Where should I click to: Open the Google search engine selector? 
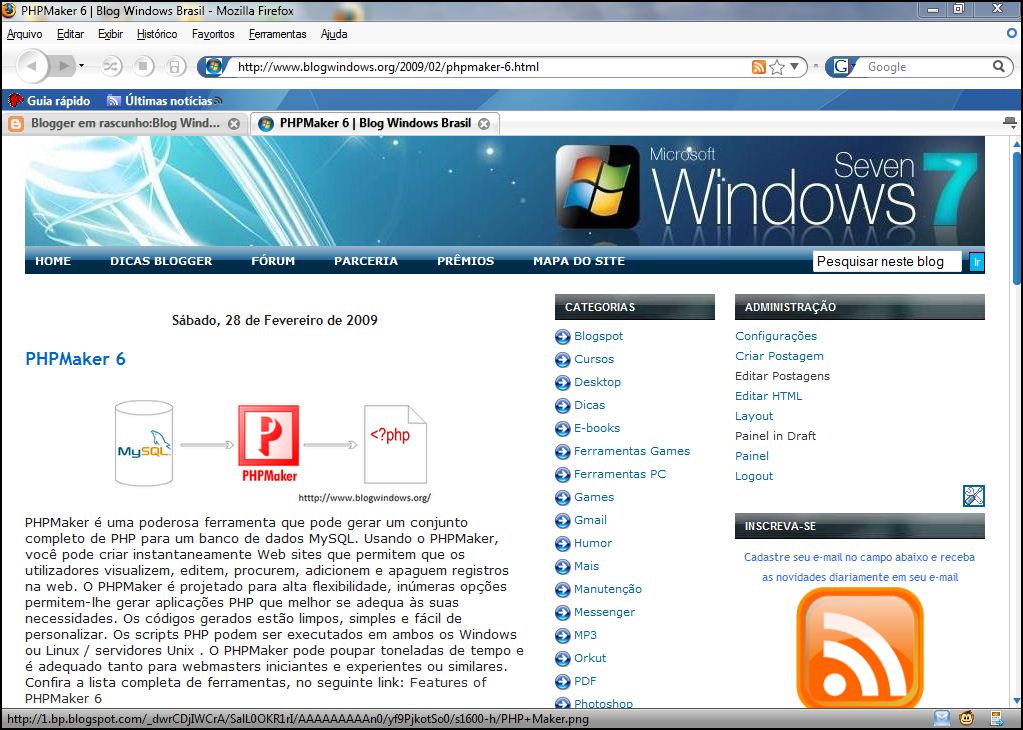[842, 67]
